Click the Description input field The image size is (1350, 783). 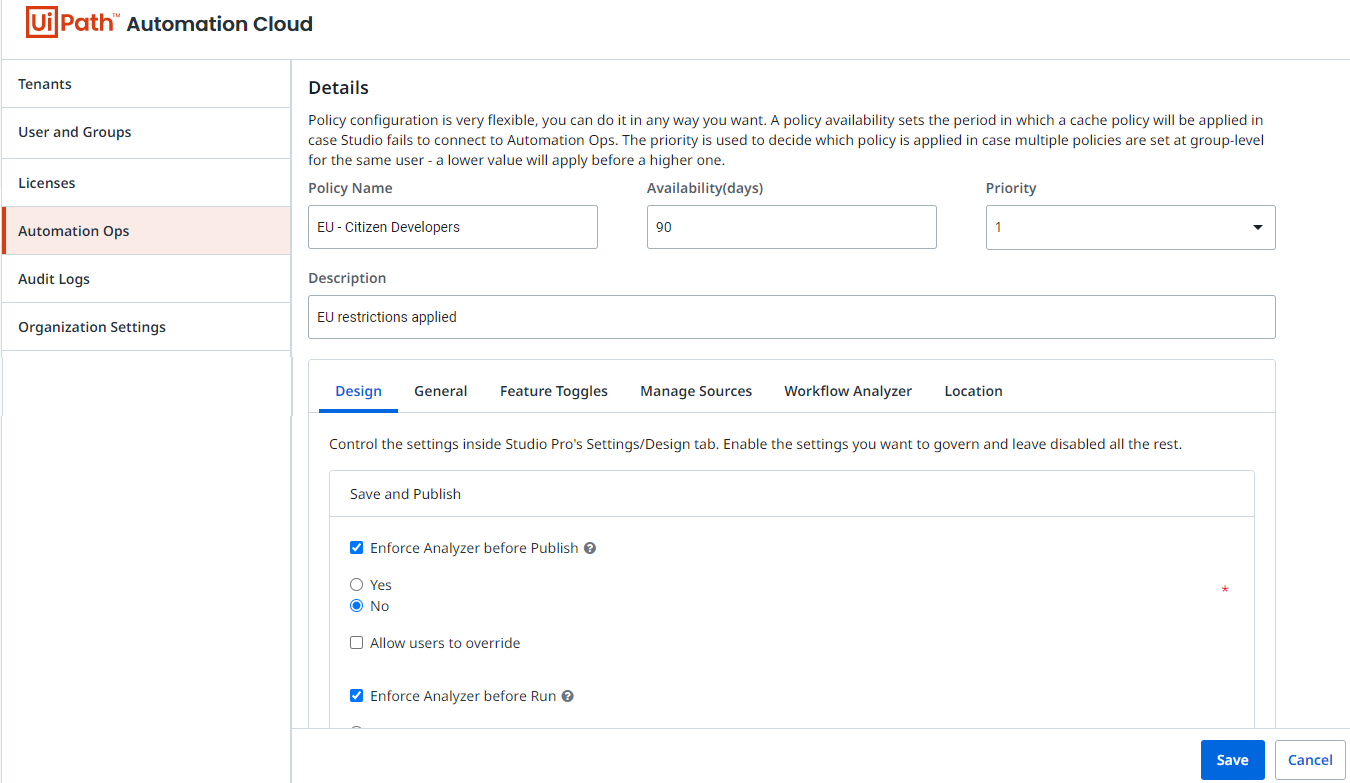(792, 317)
